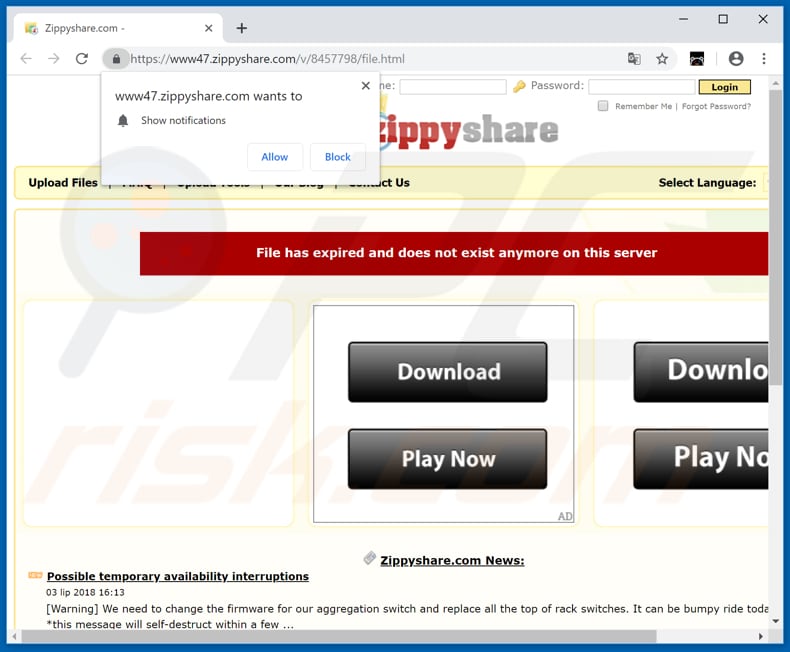This screenshot has width=790, height=652.
Task: Open the user profile icon
Action: 736,59
